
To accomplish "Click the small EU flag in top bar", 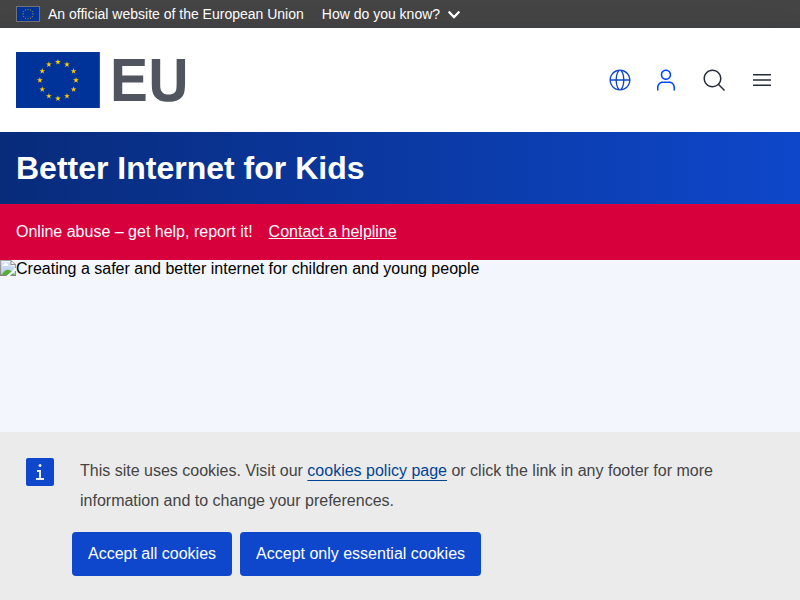I will coord(28,14).
